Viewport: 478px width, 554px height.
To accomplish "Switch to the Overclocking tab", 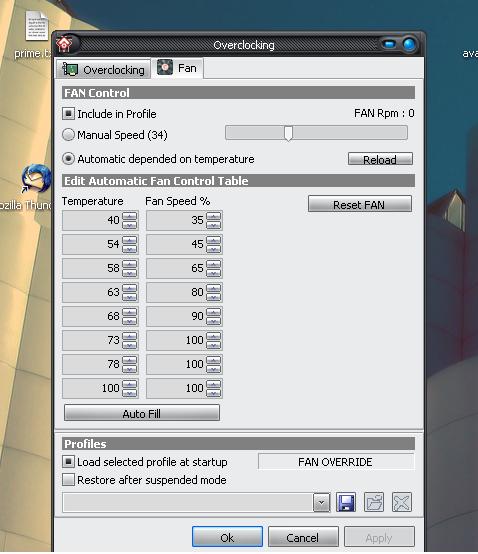I will point(104,69).
